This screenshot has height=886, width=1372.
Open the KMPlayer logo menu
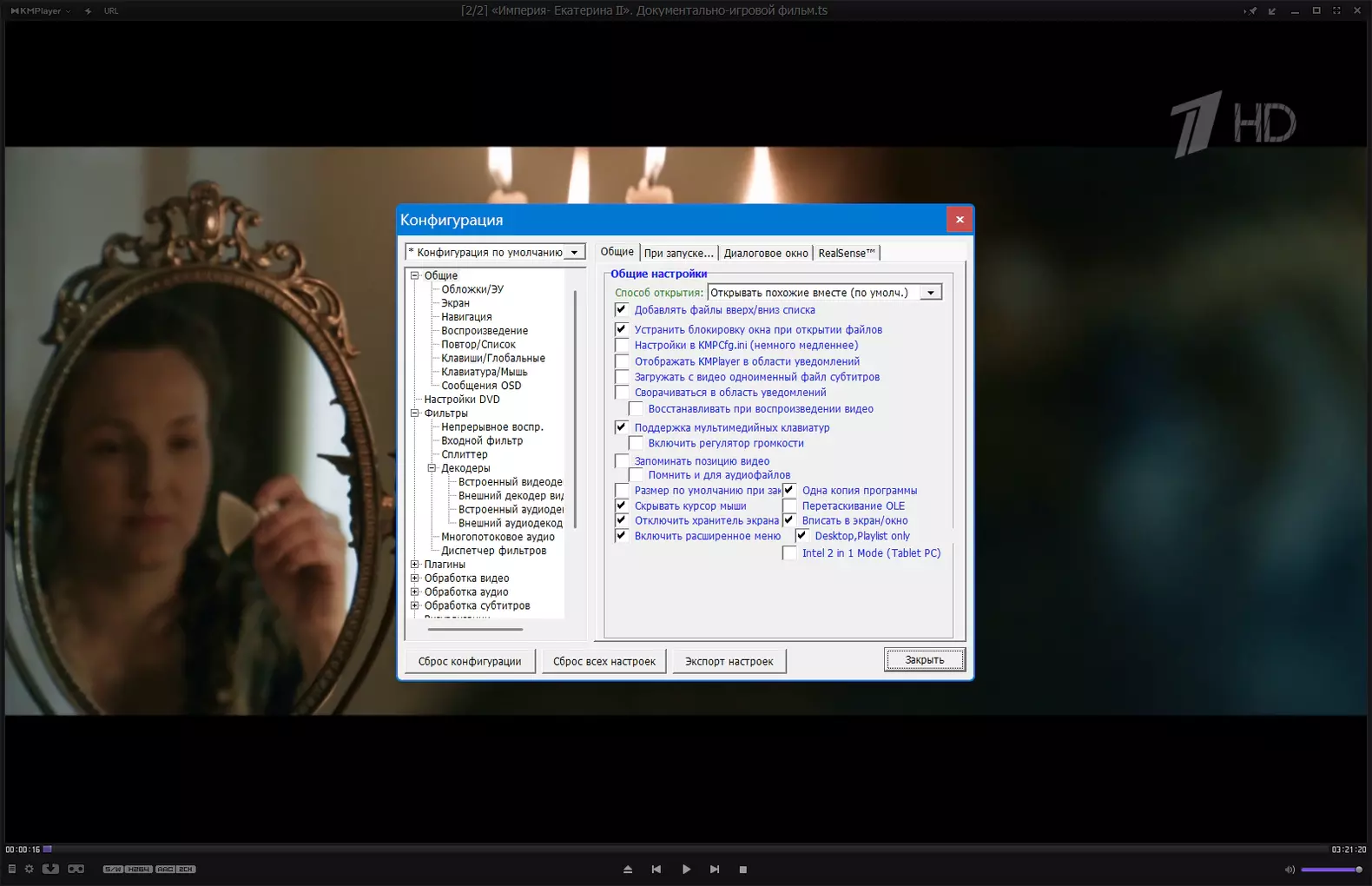click(40, 11)
